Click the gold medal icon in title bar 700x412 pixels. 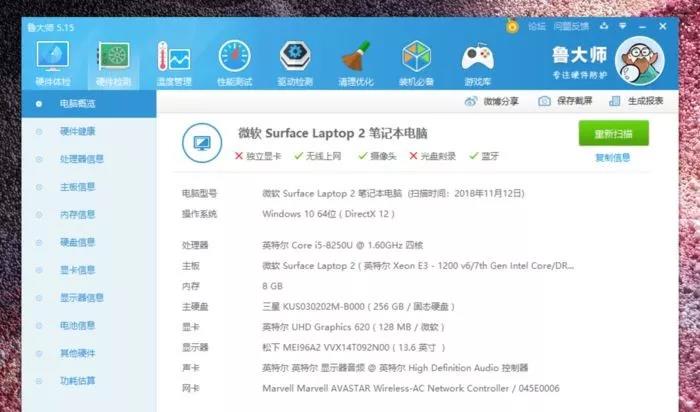512,26
